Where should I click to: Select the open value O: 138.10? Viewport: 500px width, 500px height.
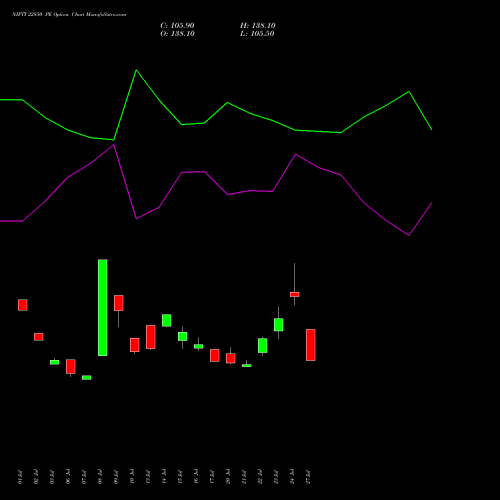click(x=177, y=34)
